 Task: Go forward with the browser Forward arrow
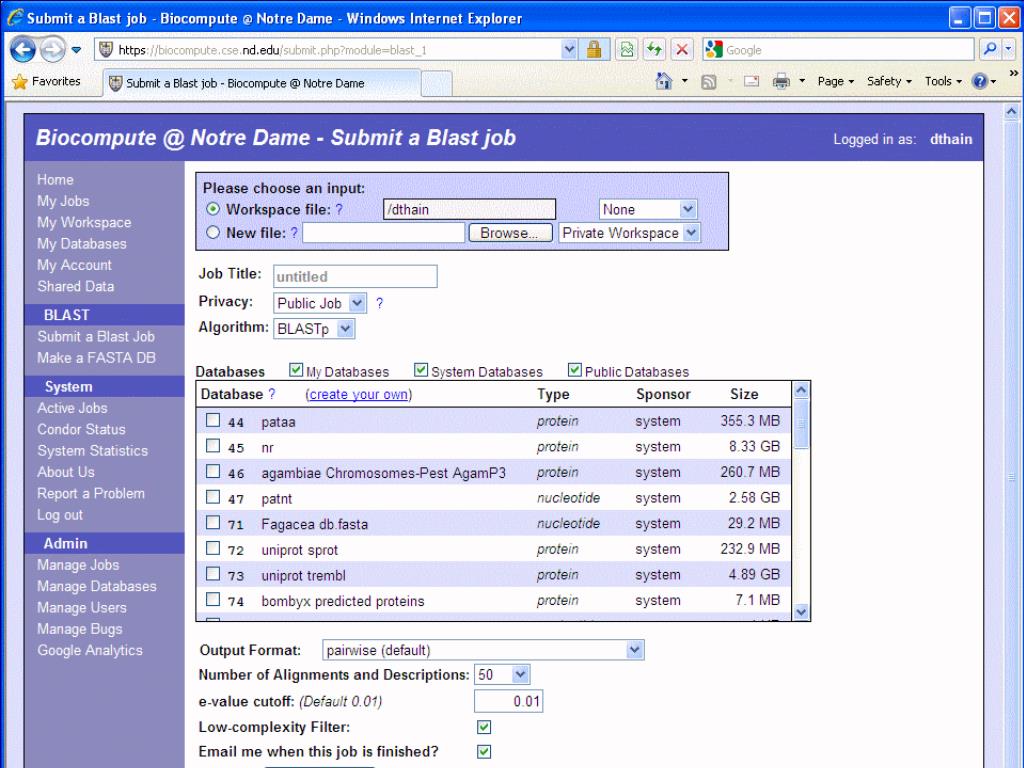tap(52, 49)
